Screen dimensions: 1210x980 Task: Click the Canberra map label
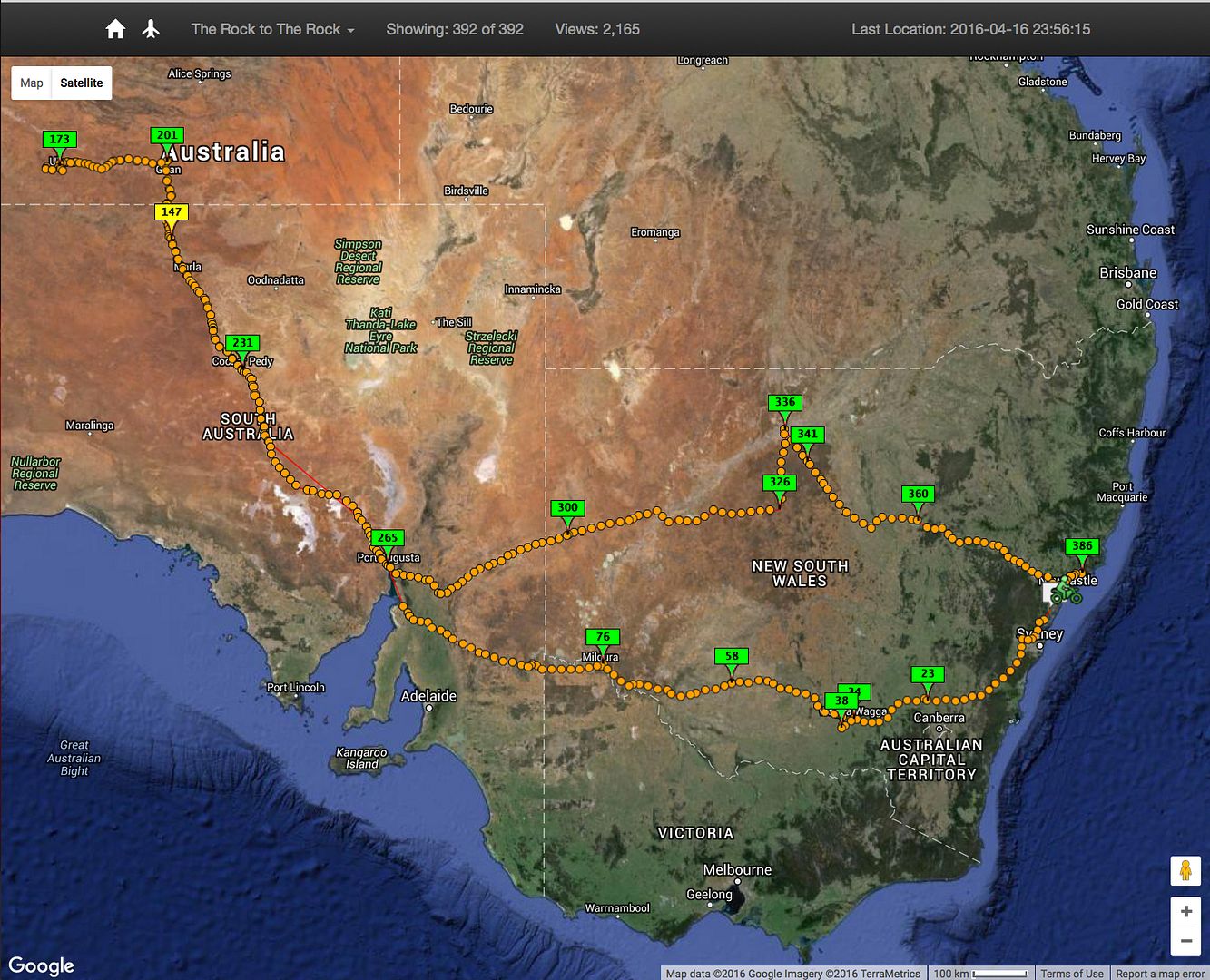pos(939,718)
